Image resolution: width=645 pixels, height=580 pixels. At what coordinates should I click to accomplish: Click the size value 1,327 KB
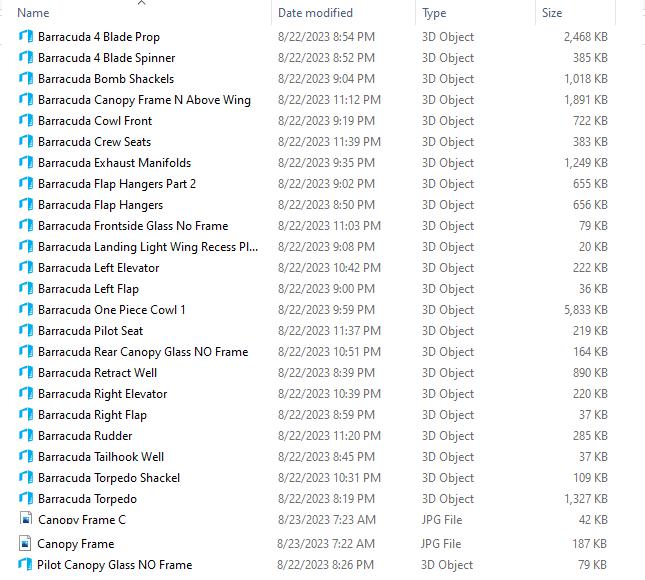[586, 499]
